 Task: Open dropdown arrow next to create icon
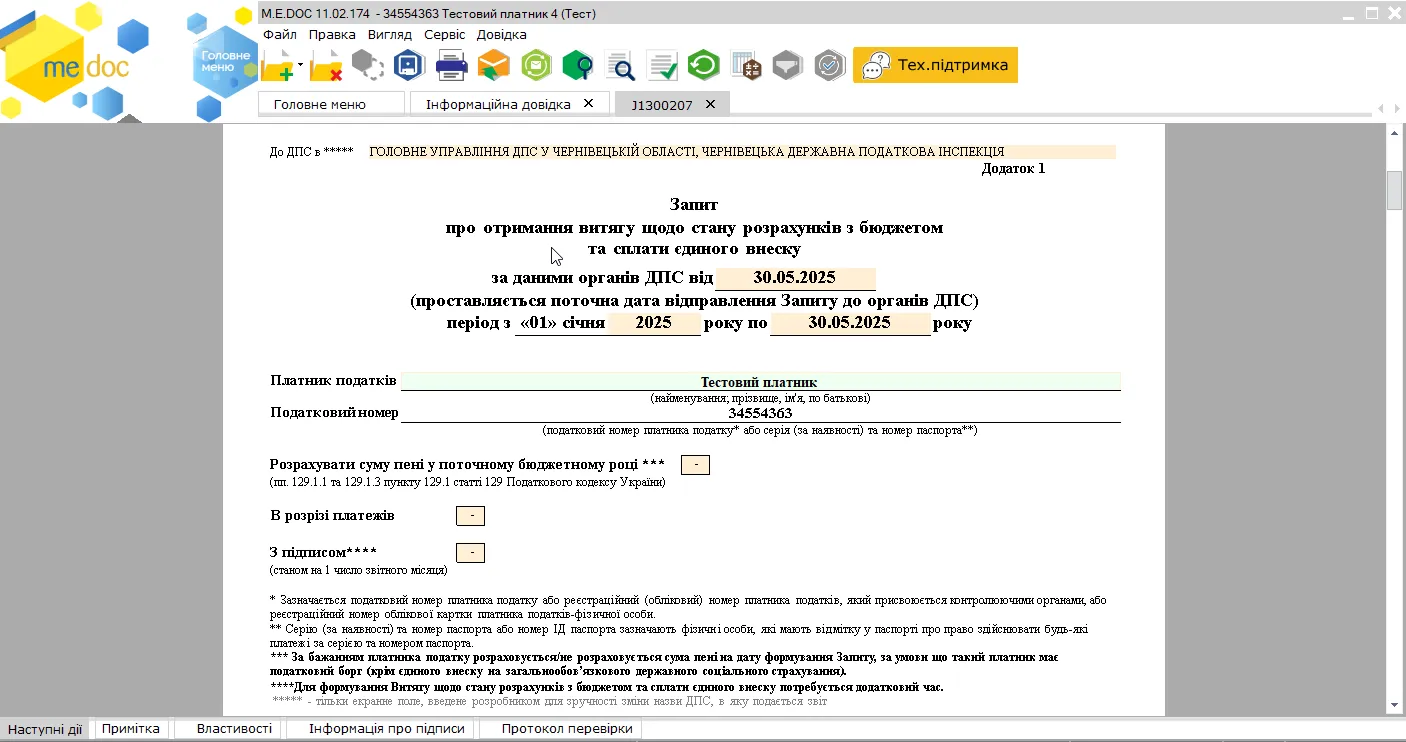(300, 66)
